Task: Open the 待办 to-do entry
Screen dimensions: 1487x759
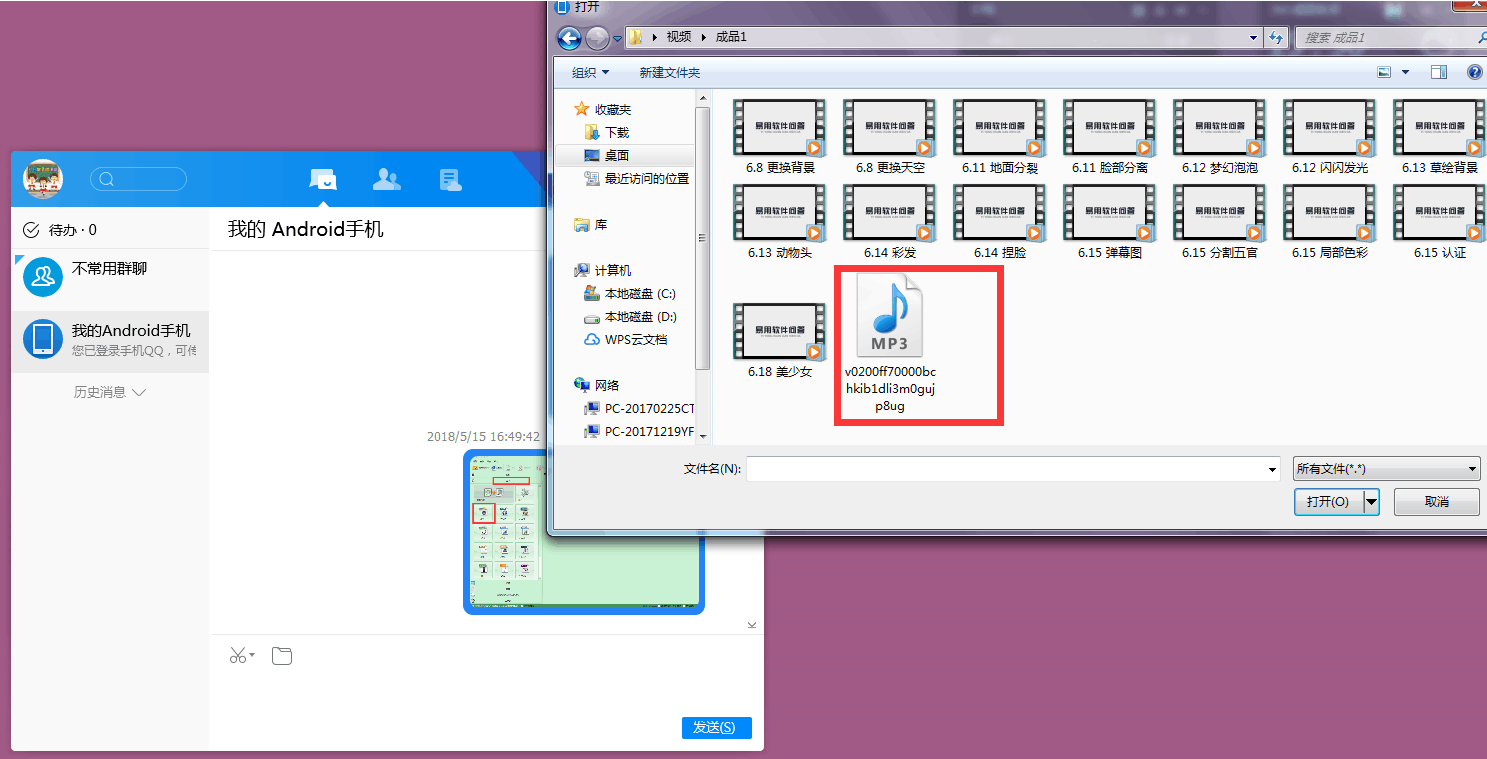Action: pyautogui.click(x=60, y=230)
